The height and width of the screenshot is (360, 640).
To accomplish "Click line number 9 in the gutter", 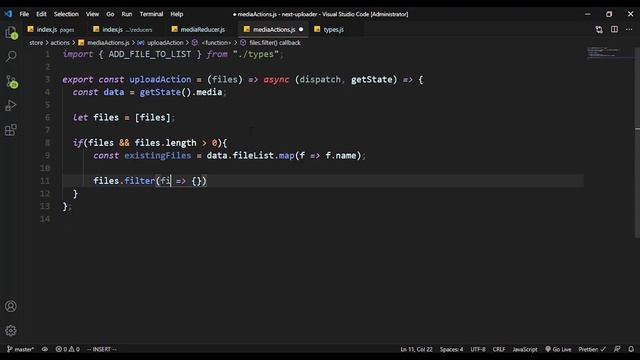I will [47, 156].
